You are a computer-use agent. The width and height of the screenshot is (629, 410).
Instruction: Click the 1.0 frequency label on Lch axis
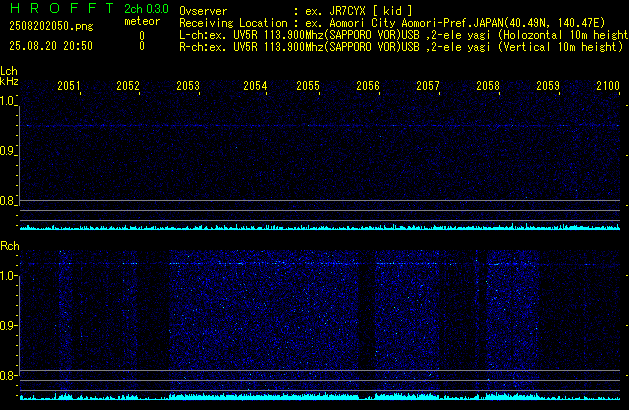7,101
